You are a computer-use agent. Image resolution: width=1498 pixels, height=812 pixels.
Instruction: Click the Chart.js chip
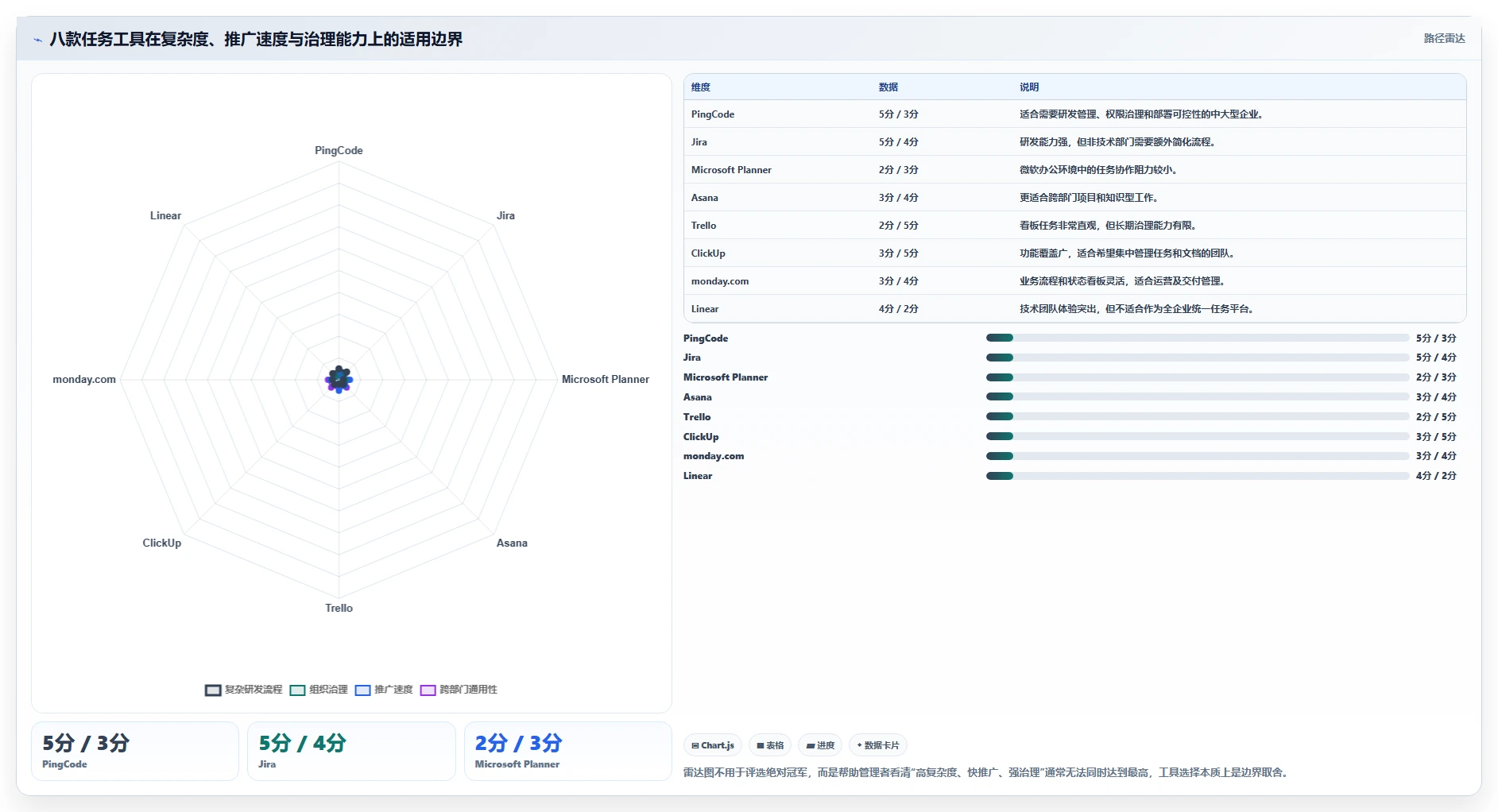[713, 745]
